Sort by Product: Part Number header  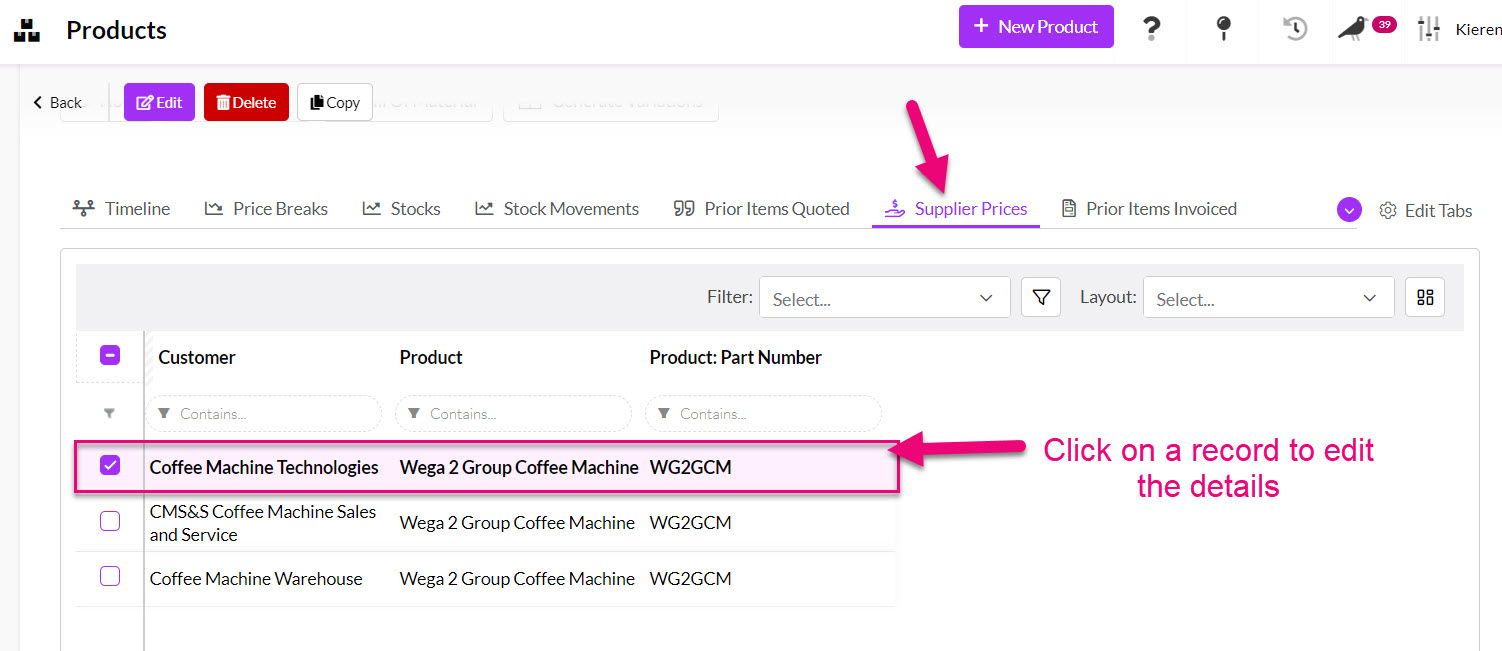pos(735,358)
